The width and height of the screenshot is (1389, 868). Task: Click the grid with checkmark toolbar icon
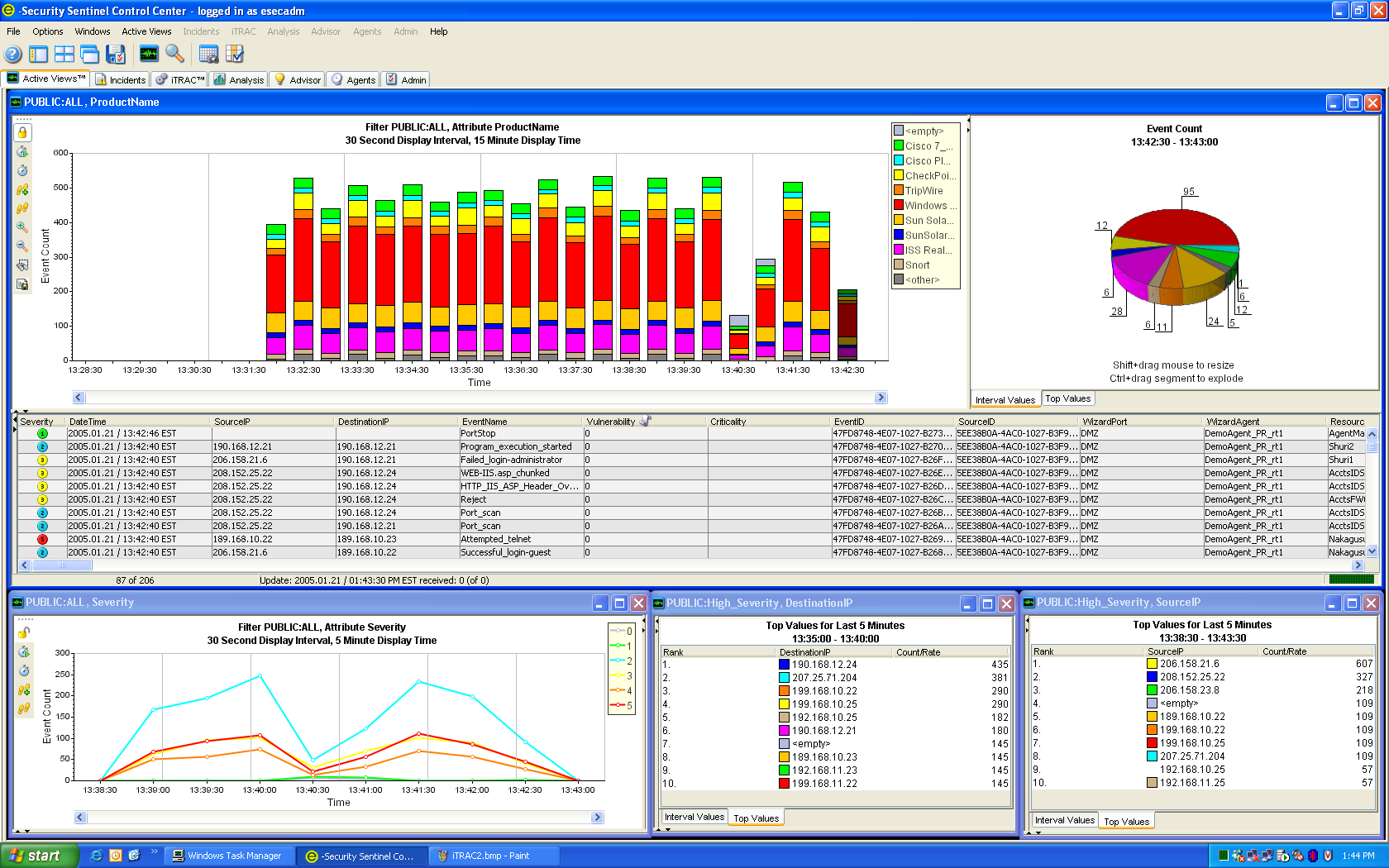(x=235, y=55)
